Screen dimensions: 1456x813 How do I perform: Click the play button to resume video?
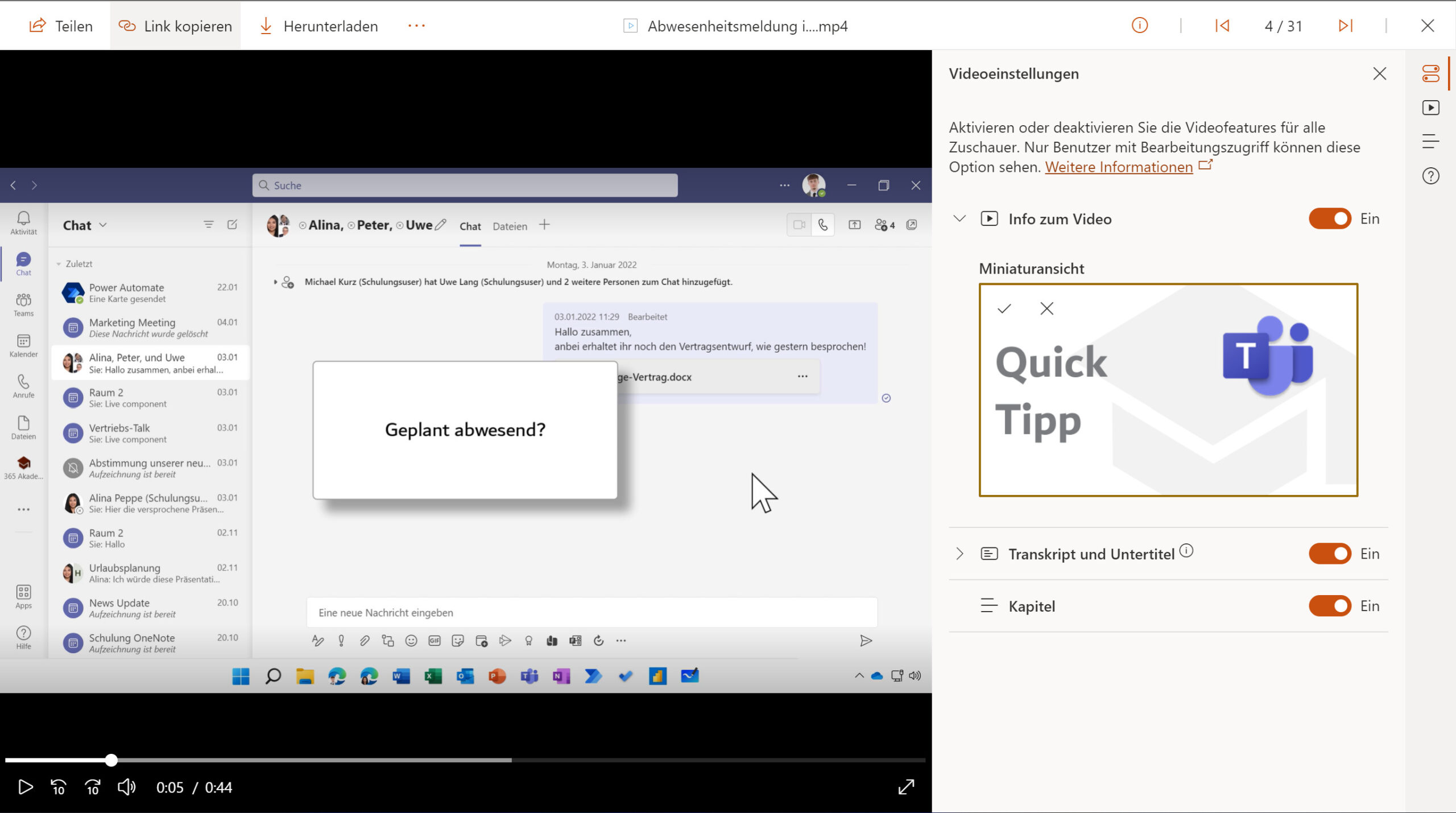coord(24,787)
